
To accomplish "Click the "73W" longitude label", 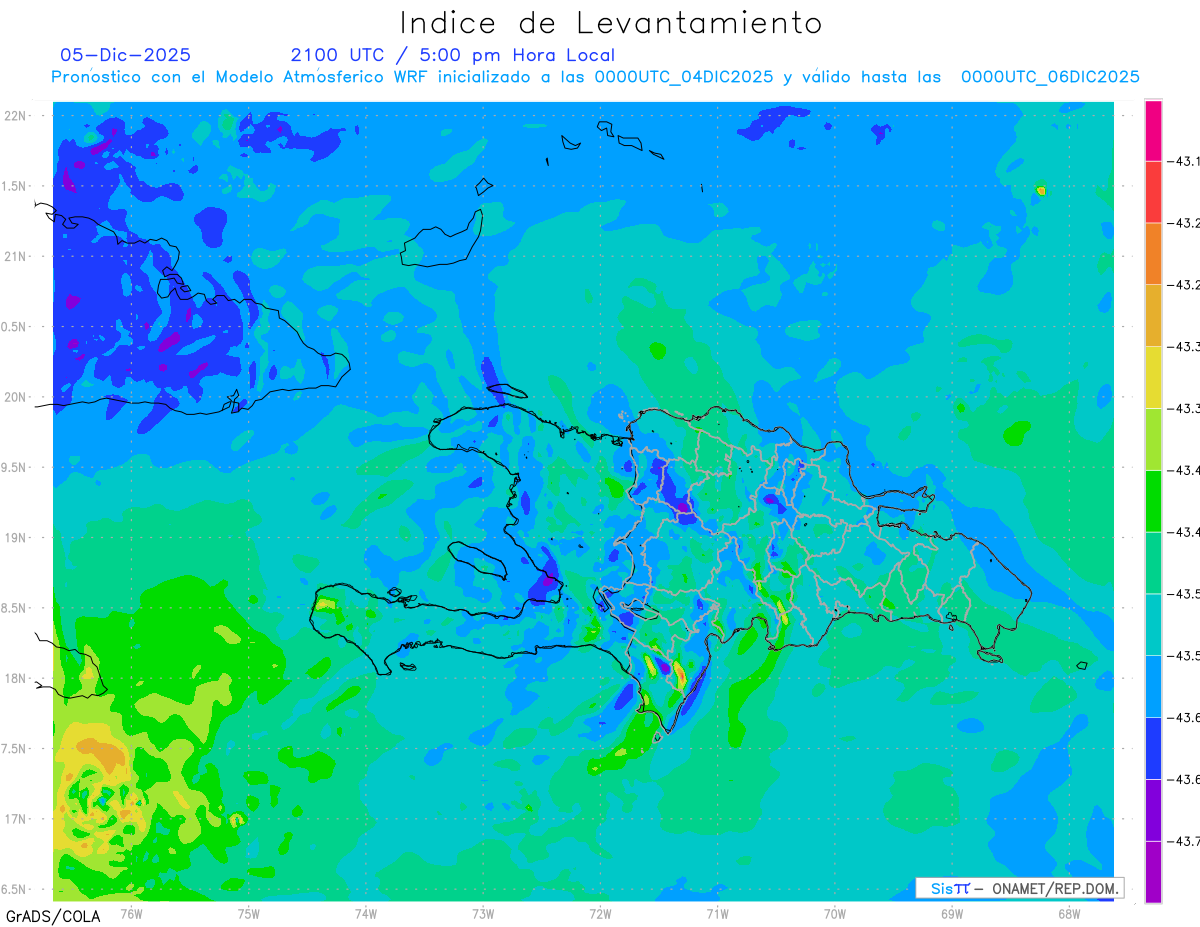I will pyautogui.click(x=483, y=913).
